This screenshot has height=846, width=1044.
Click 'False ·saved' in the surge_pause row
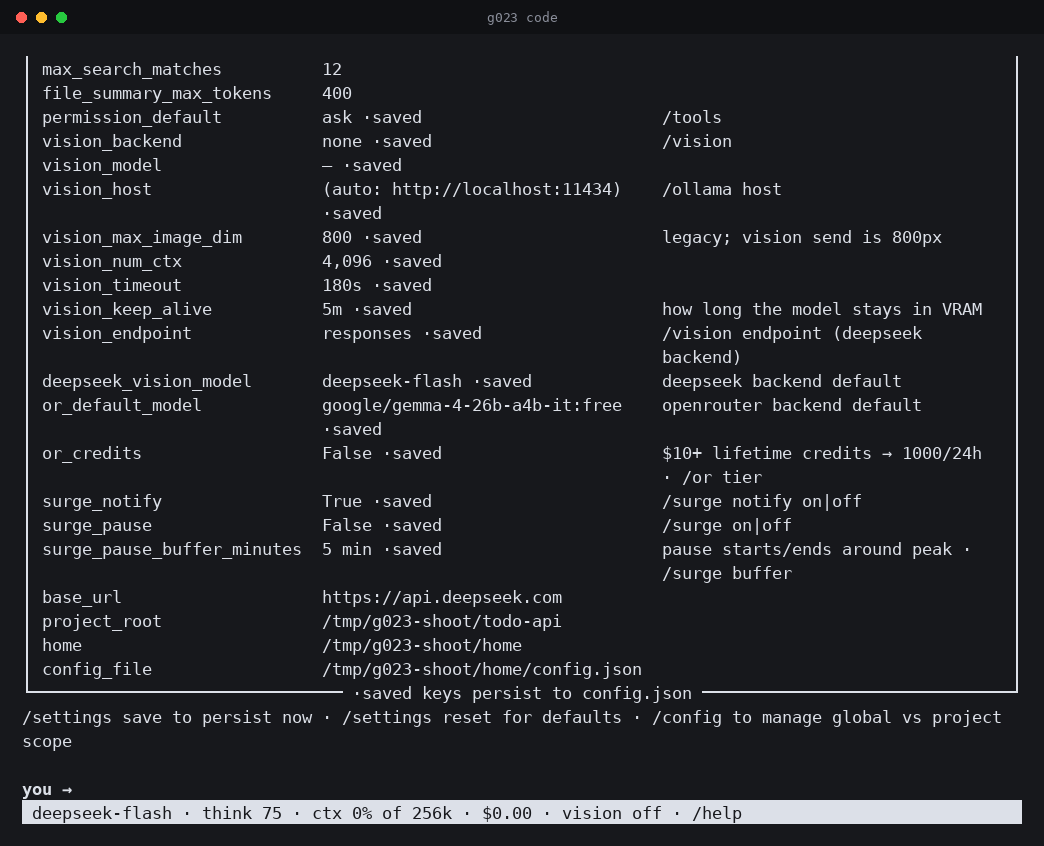click(x=382, y=525)
